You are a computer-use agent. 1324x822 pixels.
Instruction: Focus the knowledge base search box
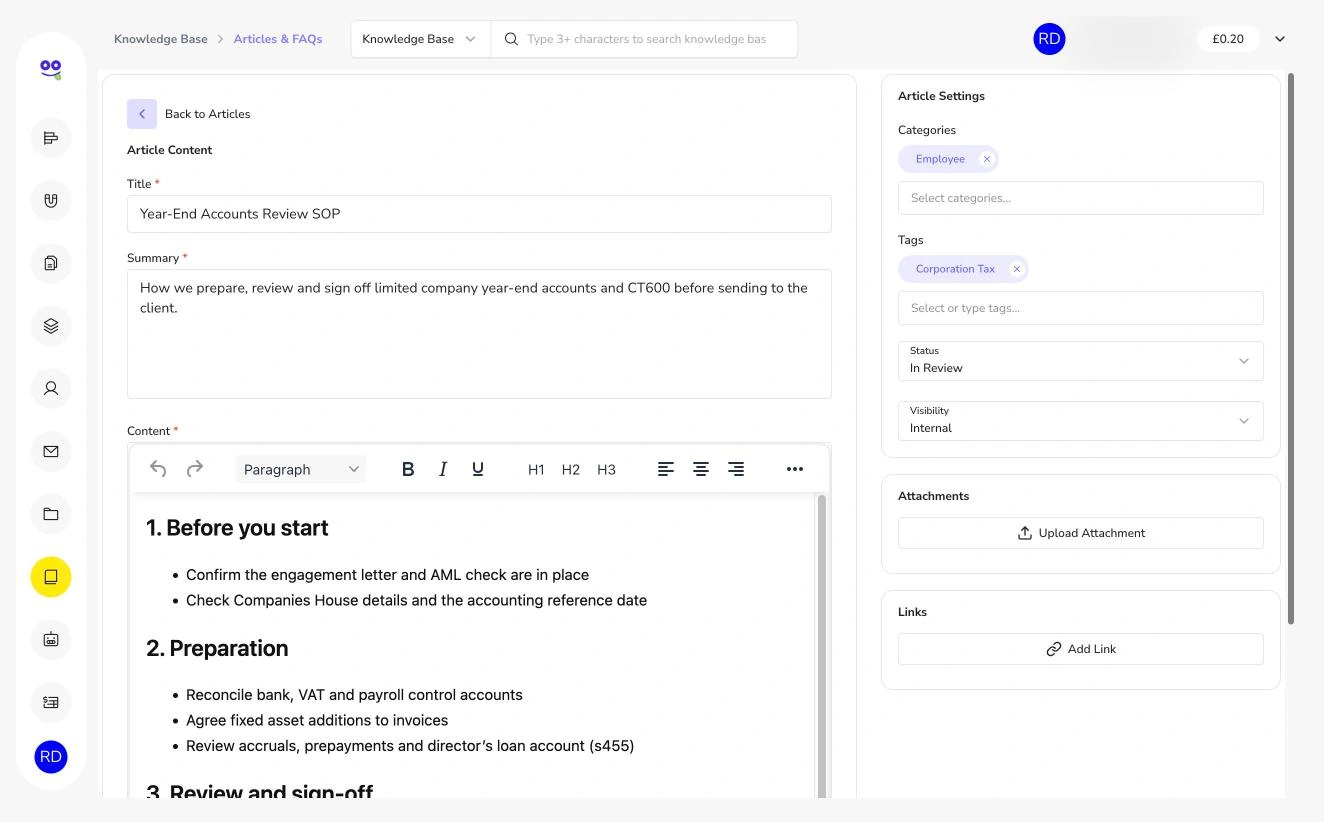click(x=645, y=39)
